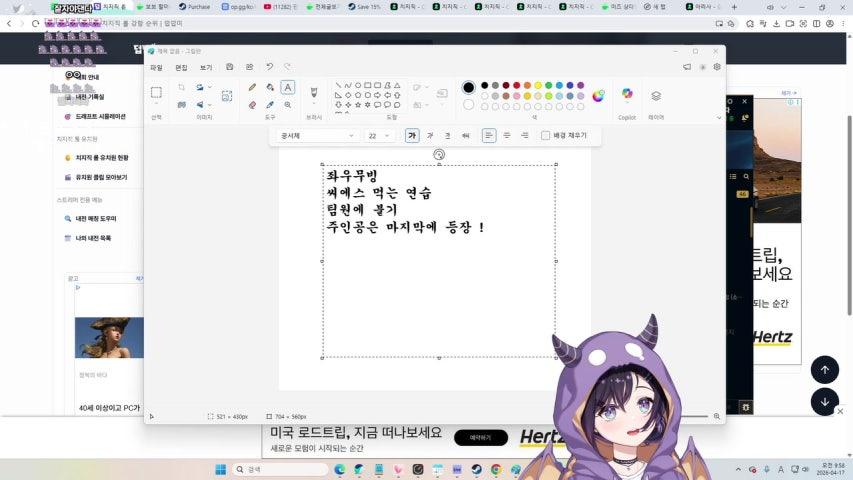Open the Brushes tool
This screenshot has width=853, height=480.
(x=314, y=91)
